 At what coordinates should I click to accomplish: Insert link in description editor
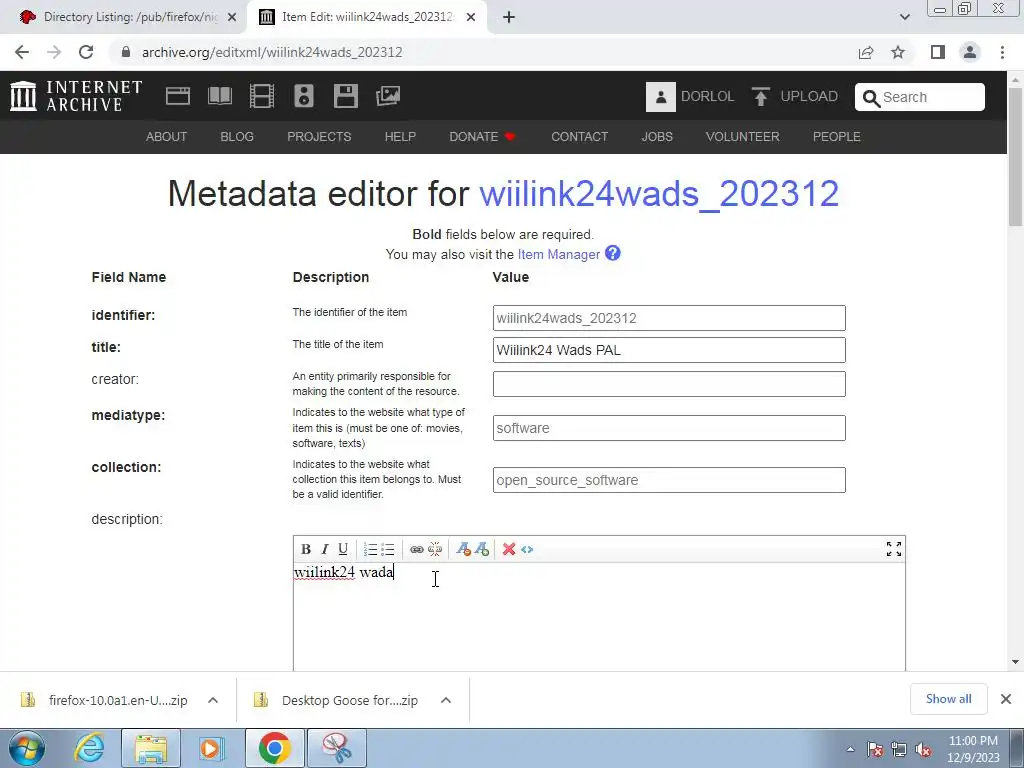coord(417,549)
